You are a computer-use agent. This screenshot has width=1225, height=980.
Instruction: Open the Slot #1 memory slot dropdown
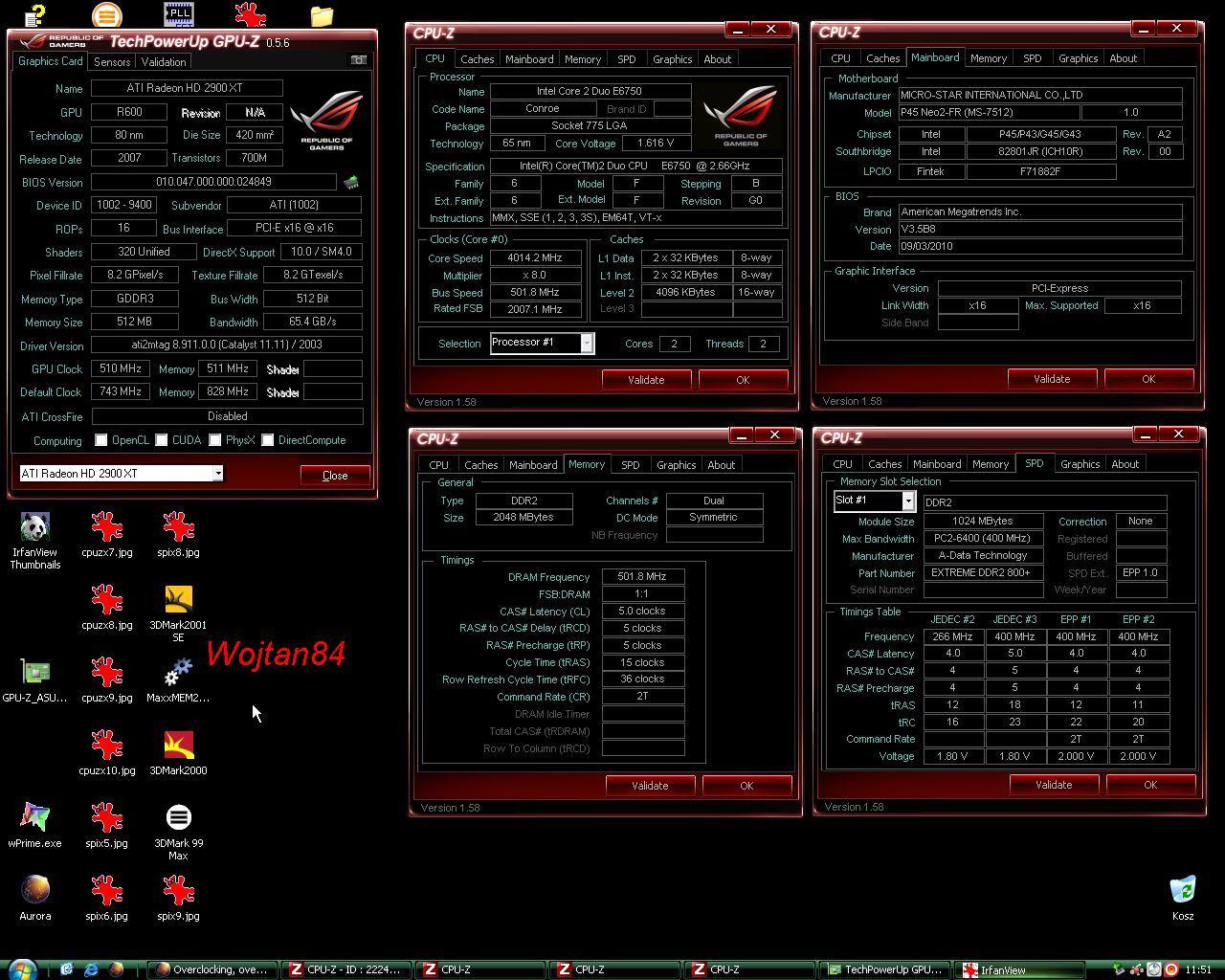pyautogui.click(x=874, y=501)
